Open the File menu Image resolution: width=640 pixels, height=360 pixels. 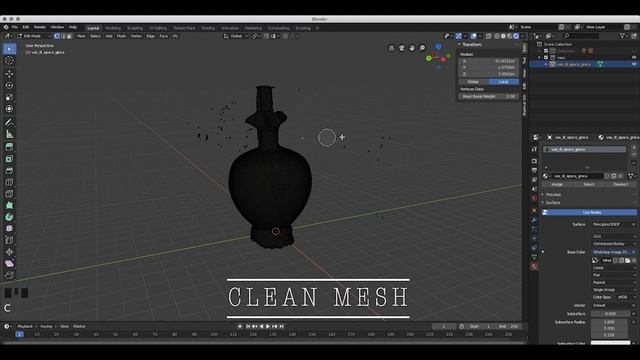15,27
